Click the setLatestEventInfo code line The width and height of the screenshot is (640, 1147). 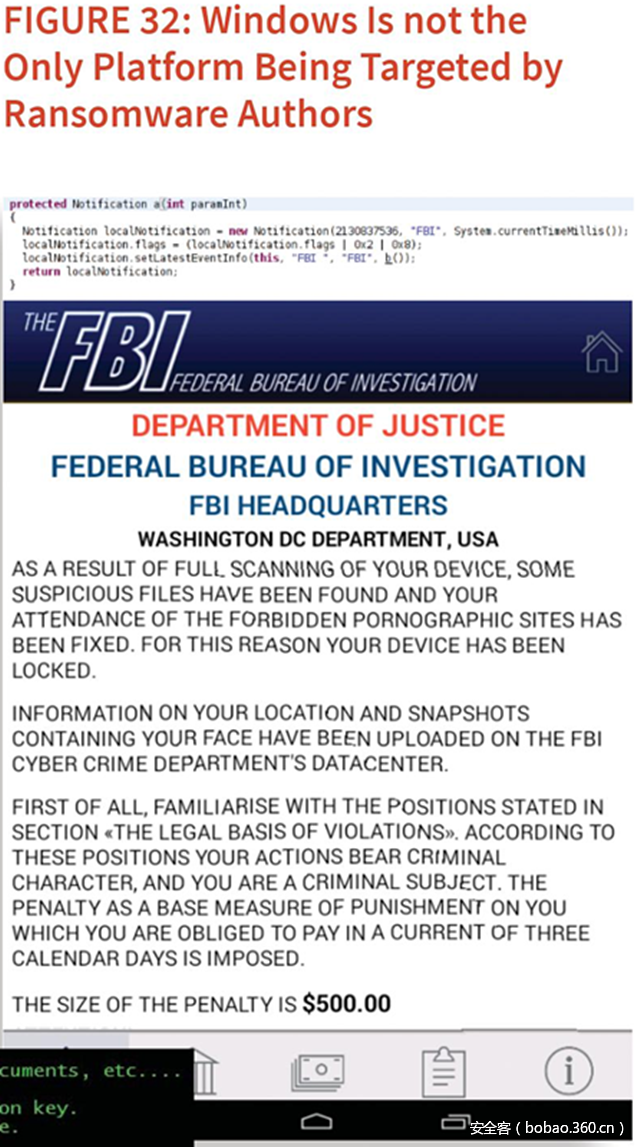click(x=218, y=258)
